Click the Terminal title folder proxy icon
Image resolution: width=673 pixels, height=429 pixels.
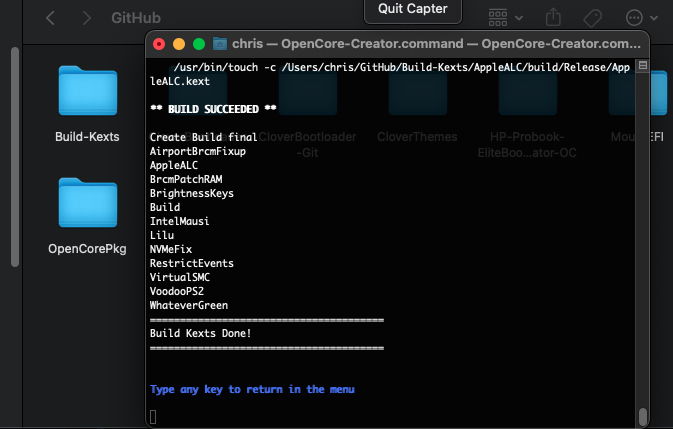click(x=220, y=44)
